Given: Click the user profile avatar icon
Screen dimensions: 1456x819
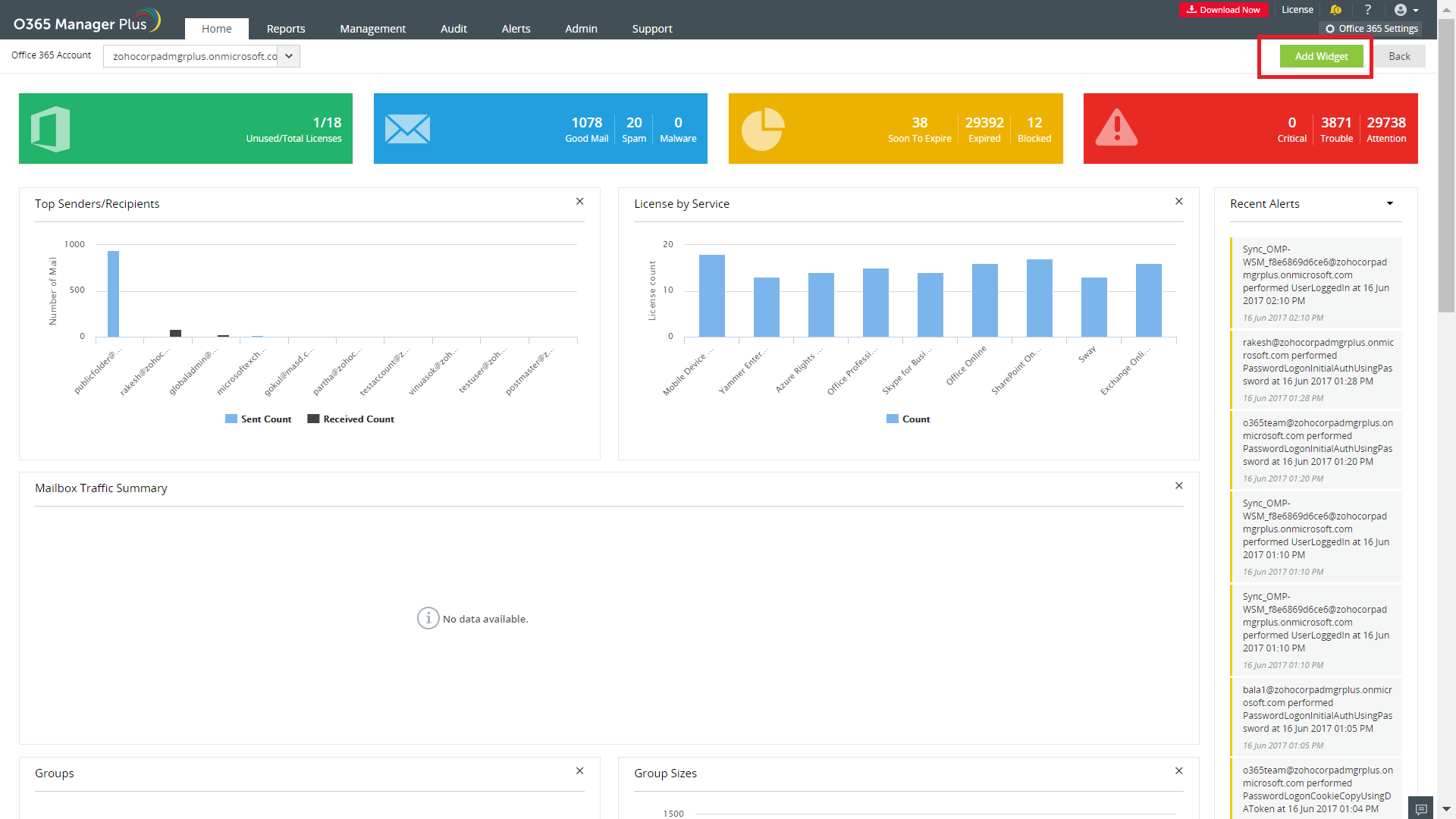Looking at the screenshot, I should click(1401, 10).
